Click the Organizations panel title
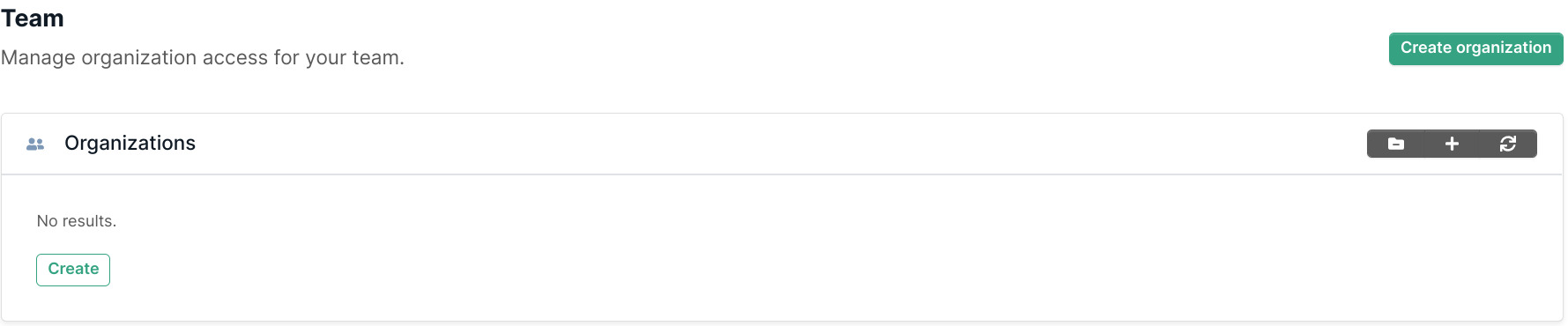1568x326 pixels. click(x=130, y=144)
